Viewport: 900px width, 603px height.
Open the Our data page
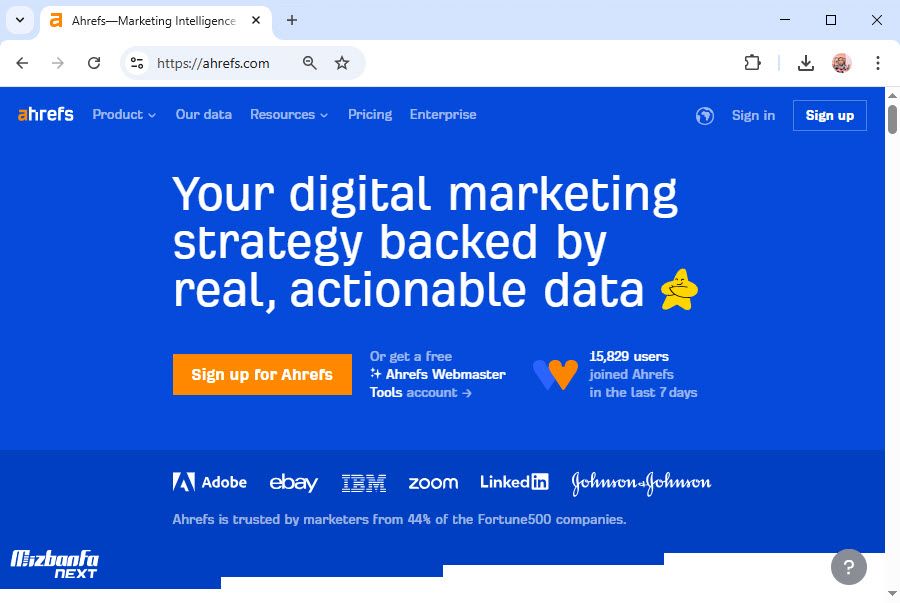pos(204,115)
